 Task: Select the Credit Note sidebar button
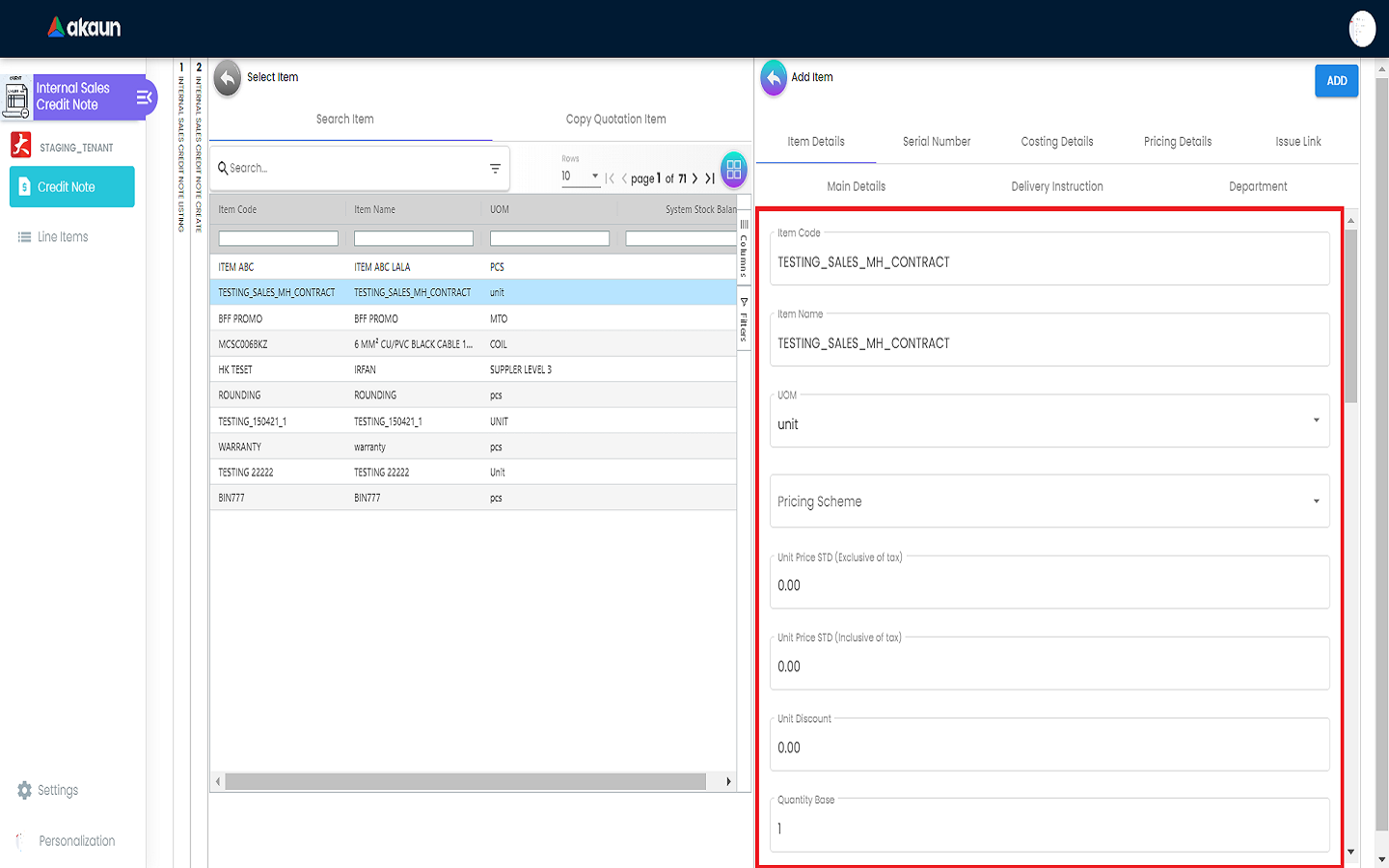(72, 187)
